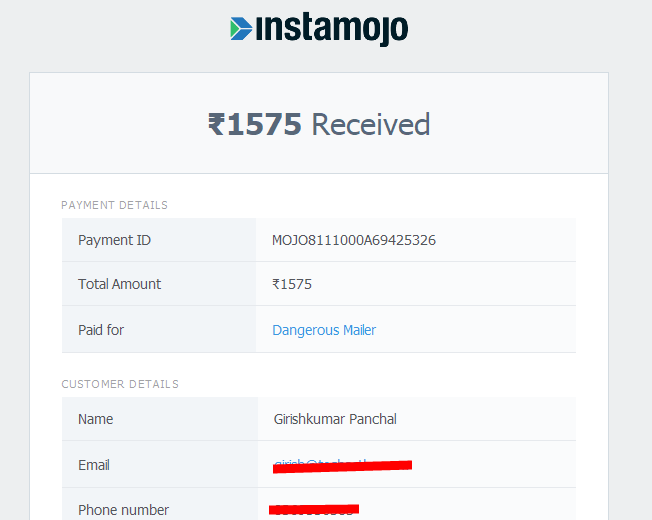Click the Phone number label
This screenshot has width=652, height=520.
[x=123, y=510]
